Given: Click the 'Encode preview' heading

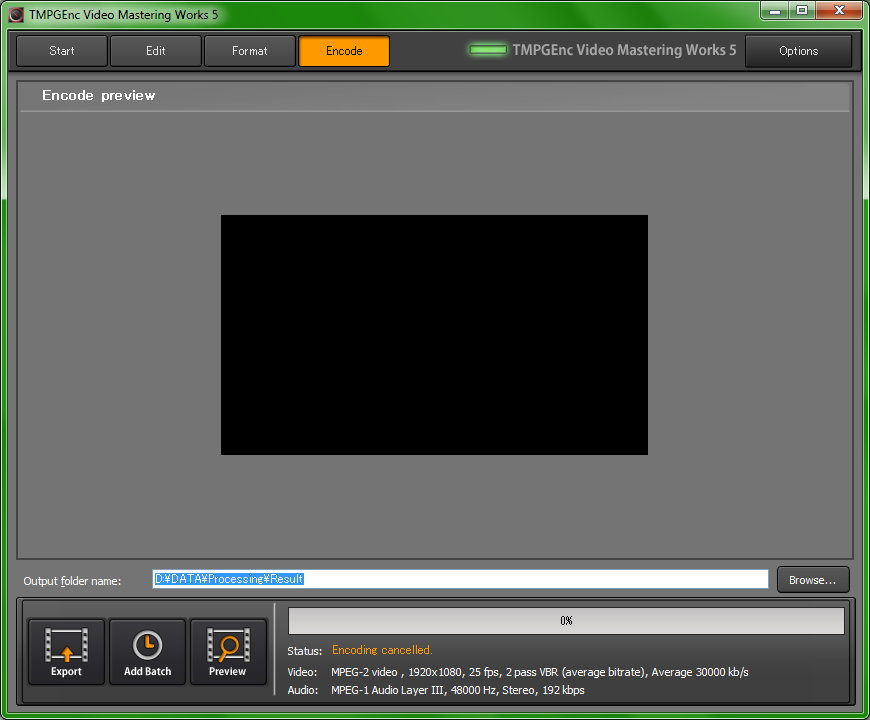Looking at the screenshot, I should tap(98, 95).
